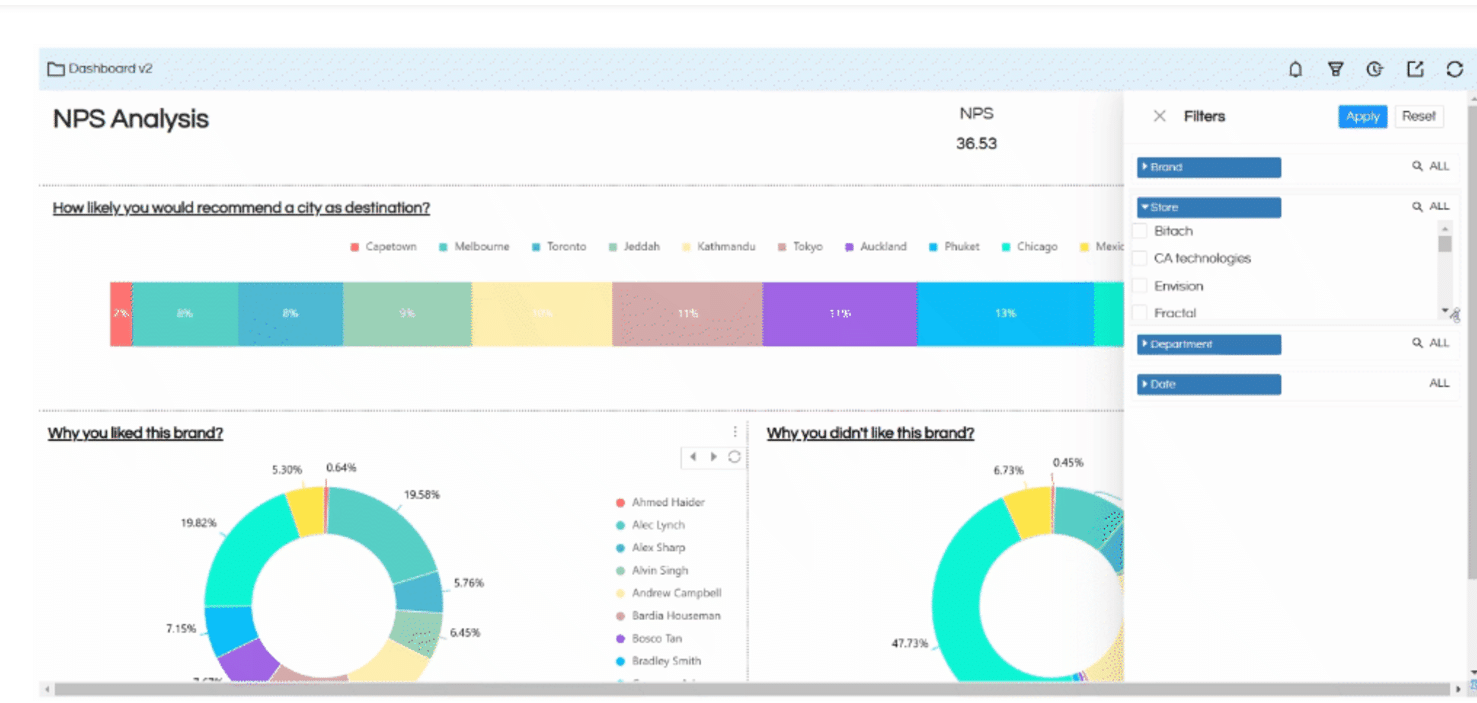1477x703 pixels.
Task: Open the three-dot menu on liked-brand chart
Action: pos(735,432)
